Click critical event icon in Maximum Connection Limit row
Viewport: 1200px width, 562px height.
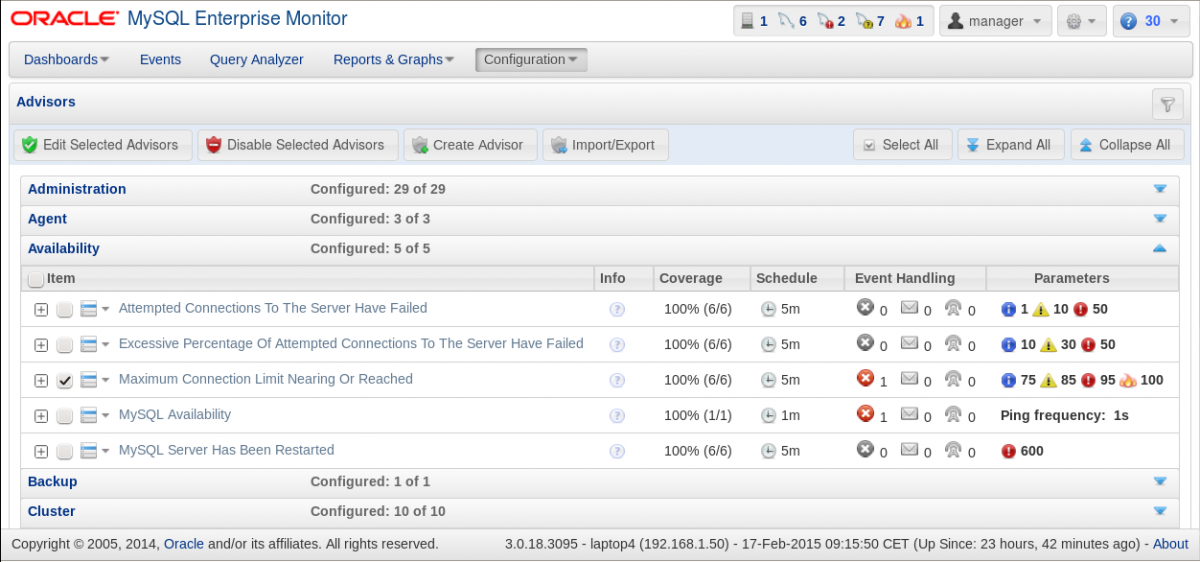[x=865, y=379]
